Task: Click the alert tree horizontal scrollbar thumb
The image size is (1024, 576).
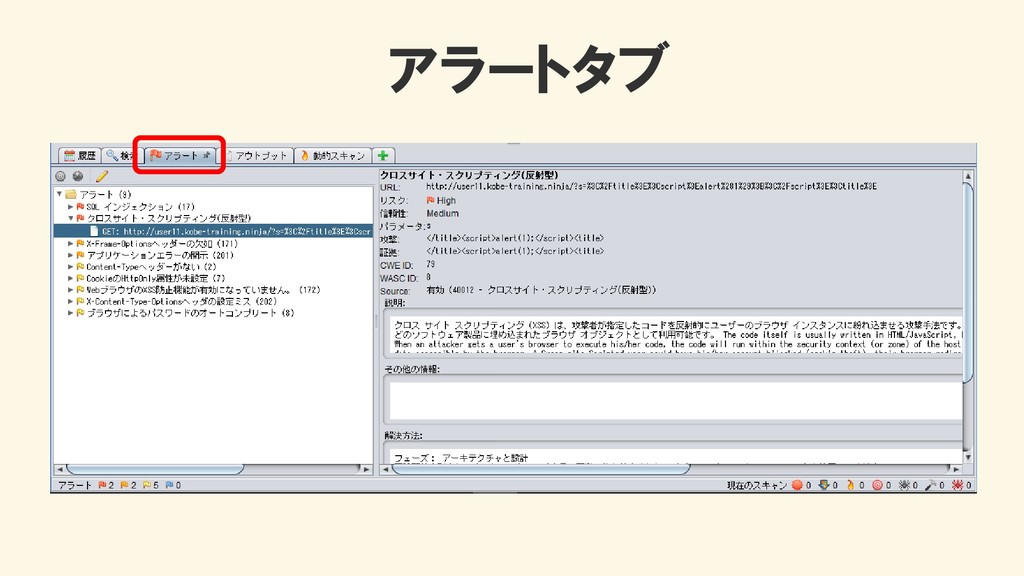Action: click(x=155, y=469)
